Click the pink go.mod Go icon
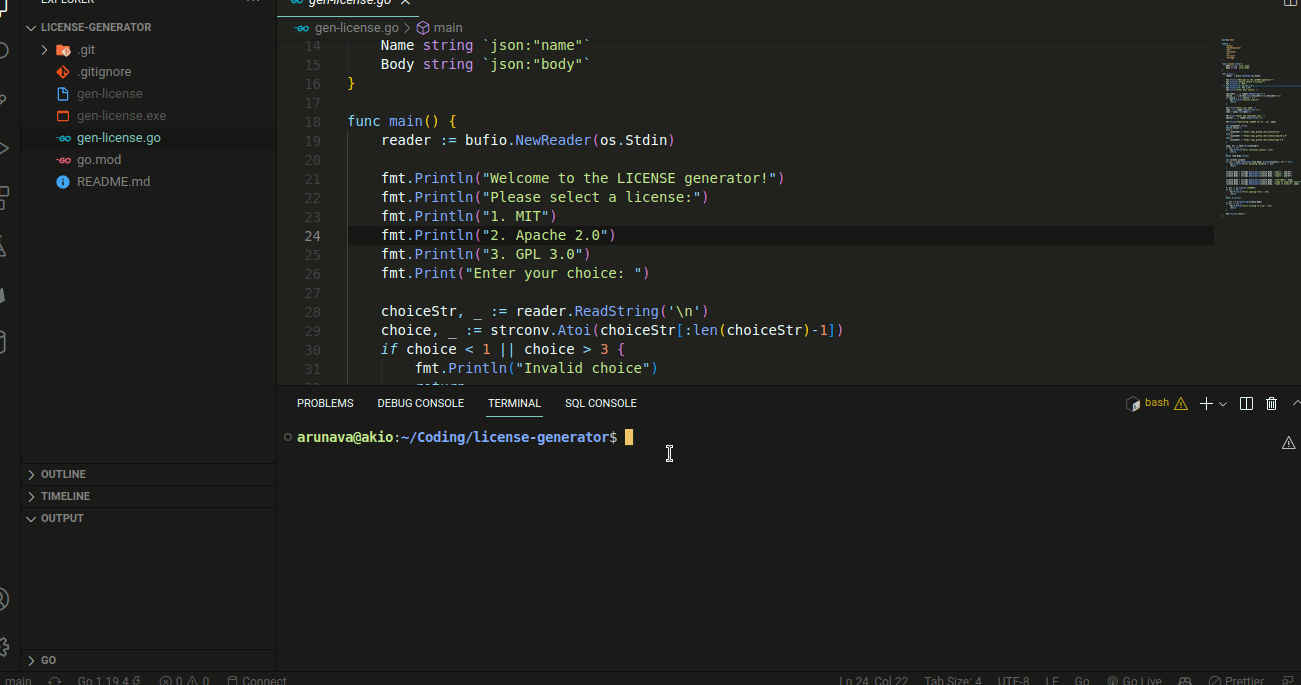1301x685 pixels. pyautogui.click(x=63, y=160)
